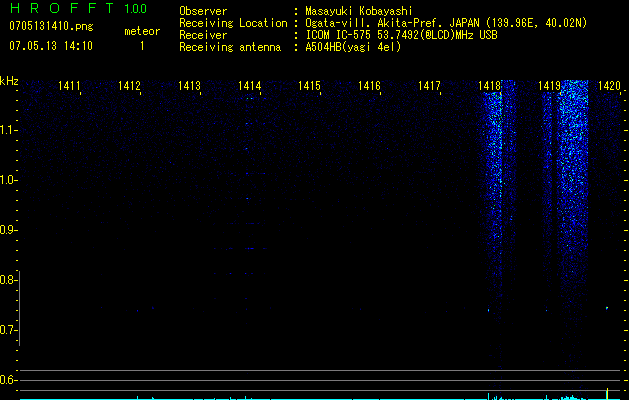The width and height of the screenshot is (629, 400).
Task: Click the Receiver label
Action: pyautogui.click(x=203, y=35)
